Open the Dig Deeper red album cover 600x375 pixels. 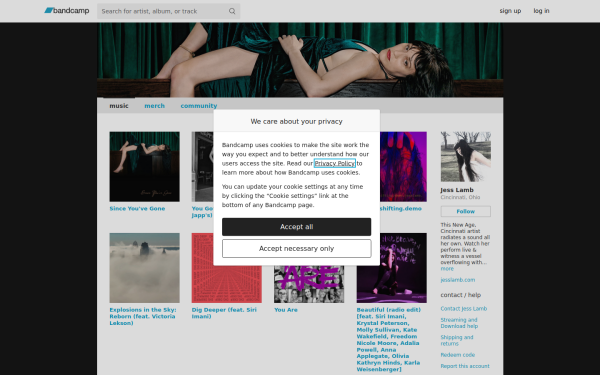(227, 284)
